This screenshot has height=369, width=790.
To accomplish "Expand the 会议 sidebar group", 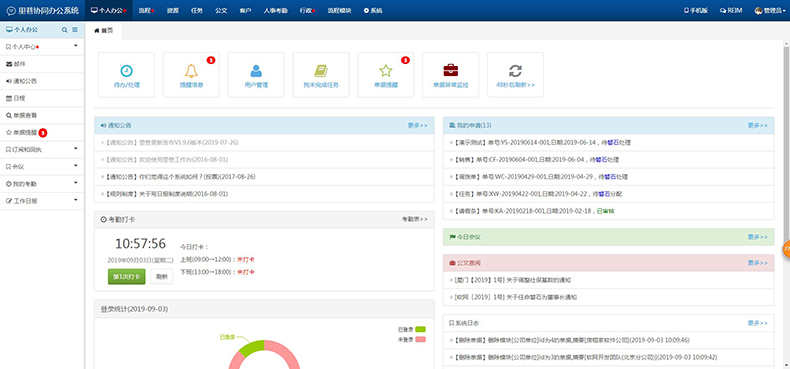I will click(x=41, y=167).
